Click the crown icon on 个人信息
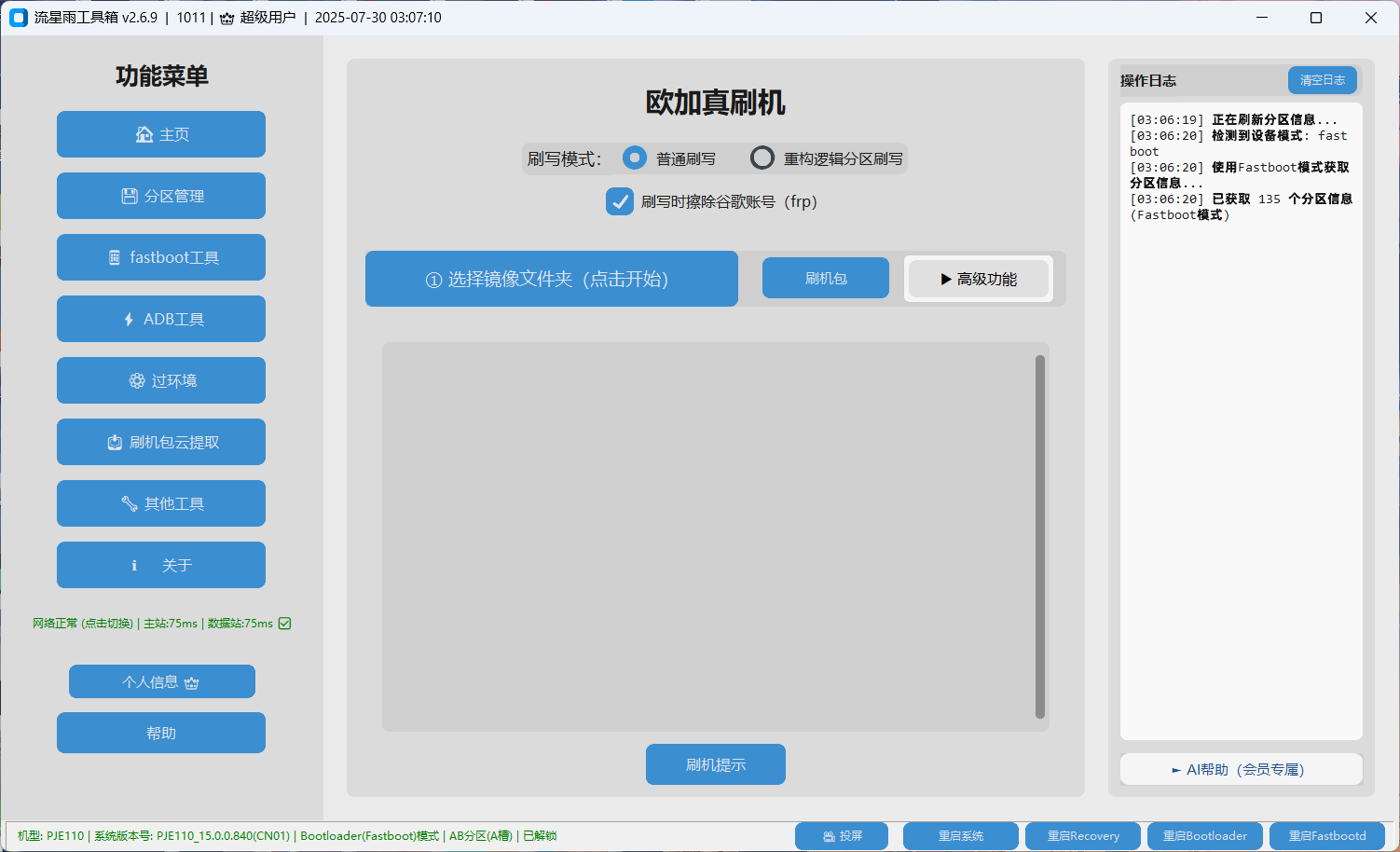Image resolution: width=1400 pixels, height=852 pixels. pos(192,682)
